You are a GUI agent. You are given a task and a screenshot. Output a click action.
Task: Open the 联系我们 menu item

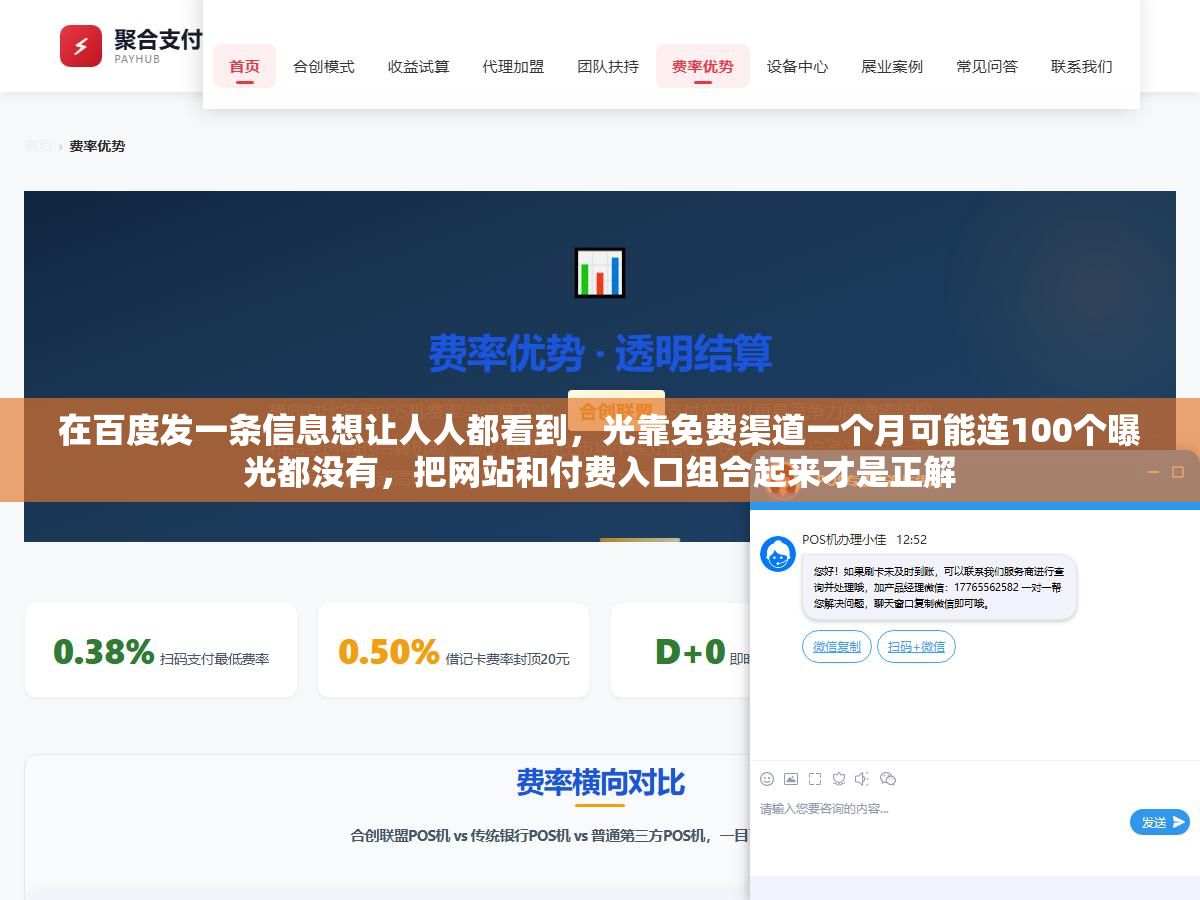tap(1082, 66)
